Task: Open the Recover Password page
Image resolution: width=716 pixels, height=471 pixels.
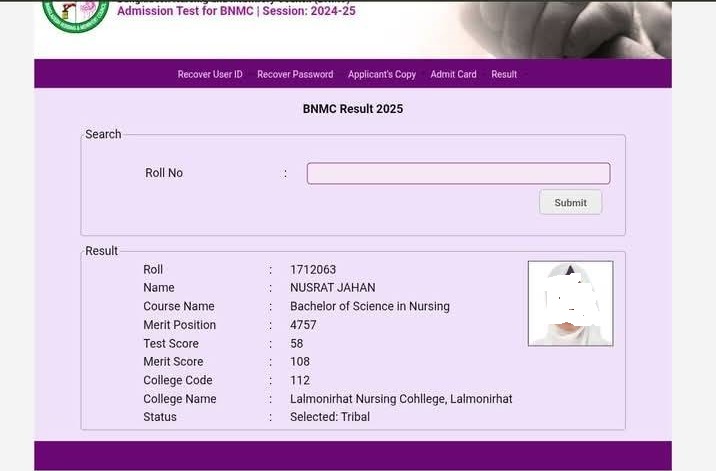Action: [x=295, y=74]
